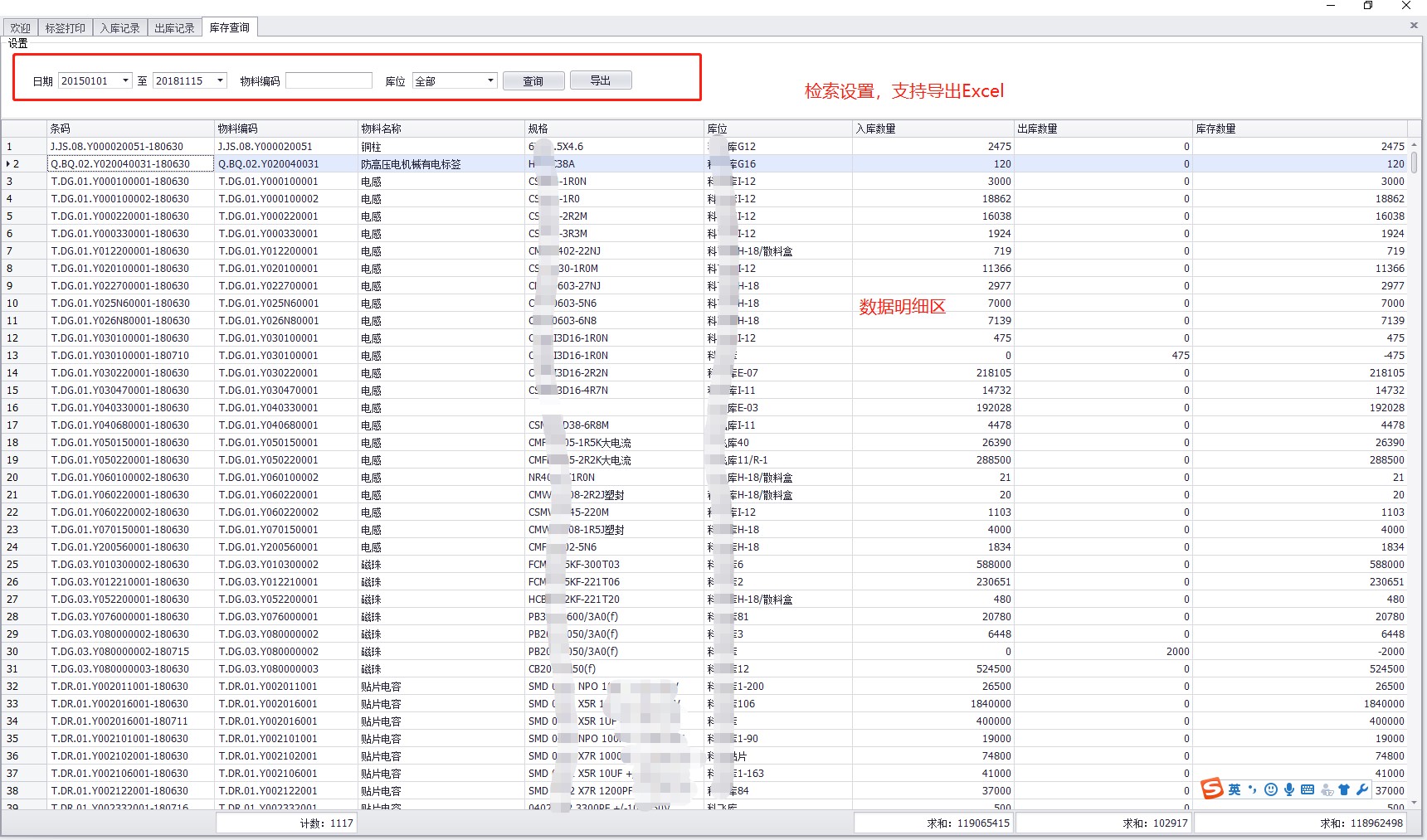Open the Sogou soft keyboard icon
The height and width of the screenshot is (840, 1427).
[1308, 789]
